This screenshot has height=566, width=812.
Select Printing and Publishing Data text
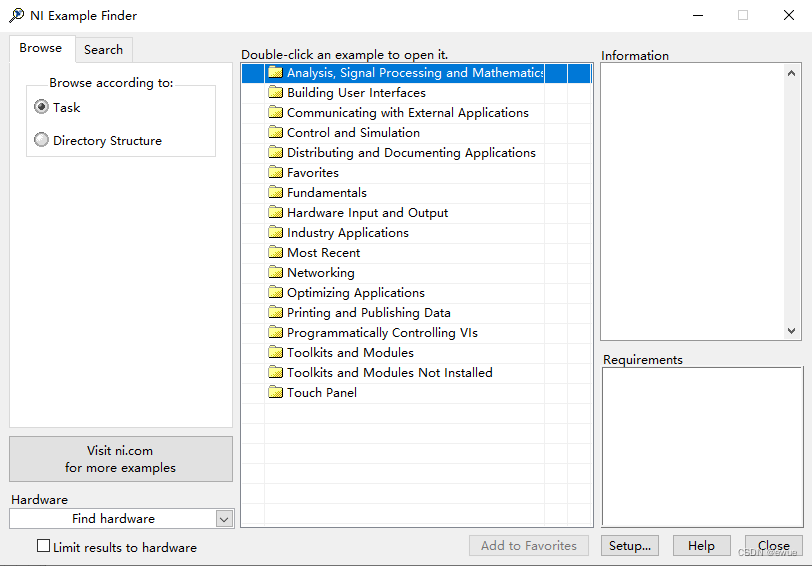pyautogui.click(x=369, y=313)
